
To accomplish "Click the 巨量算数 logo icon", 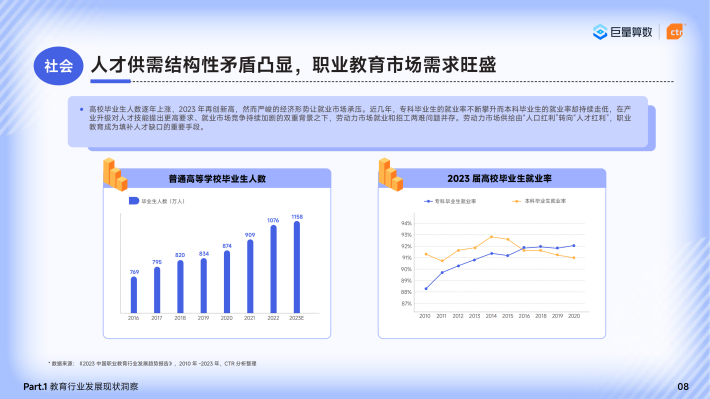I will (600, 32).
